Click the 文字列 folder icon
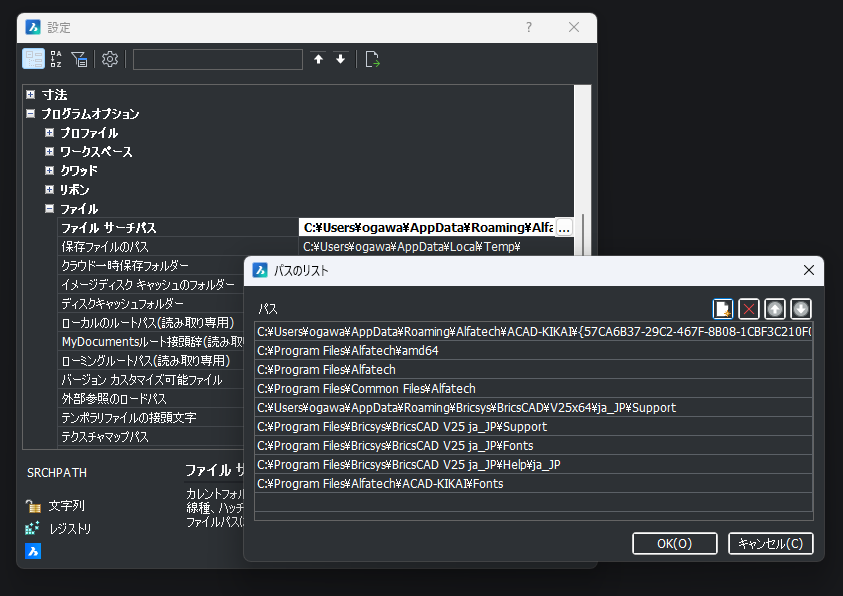The image size is (843, 596). (33, 506)
